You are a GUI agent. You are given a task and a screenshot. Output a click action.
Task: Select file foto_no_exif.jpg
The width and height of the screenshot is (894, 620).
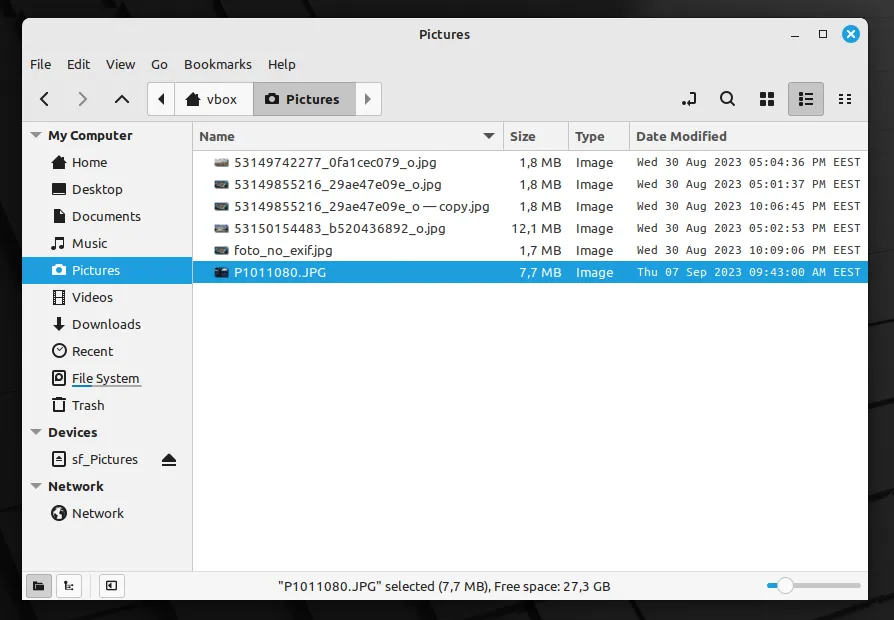530,250
